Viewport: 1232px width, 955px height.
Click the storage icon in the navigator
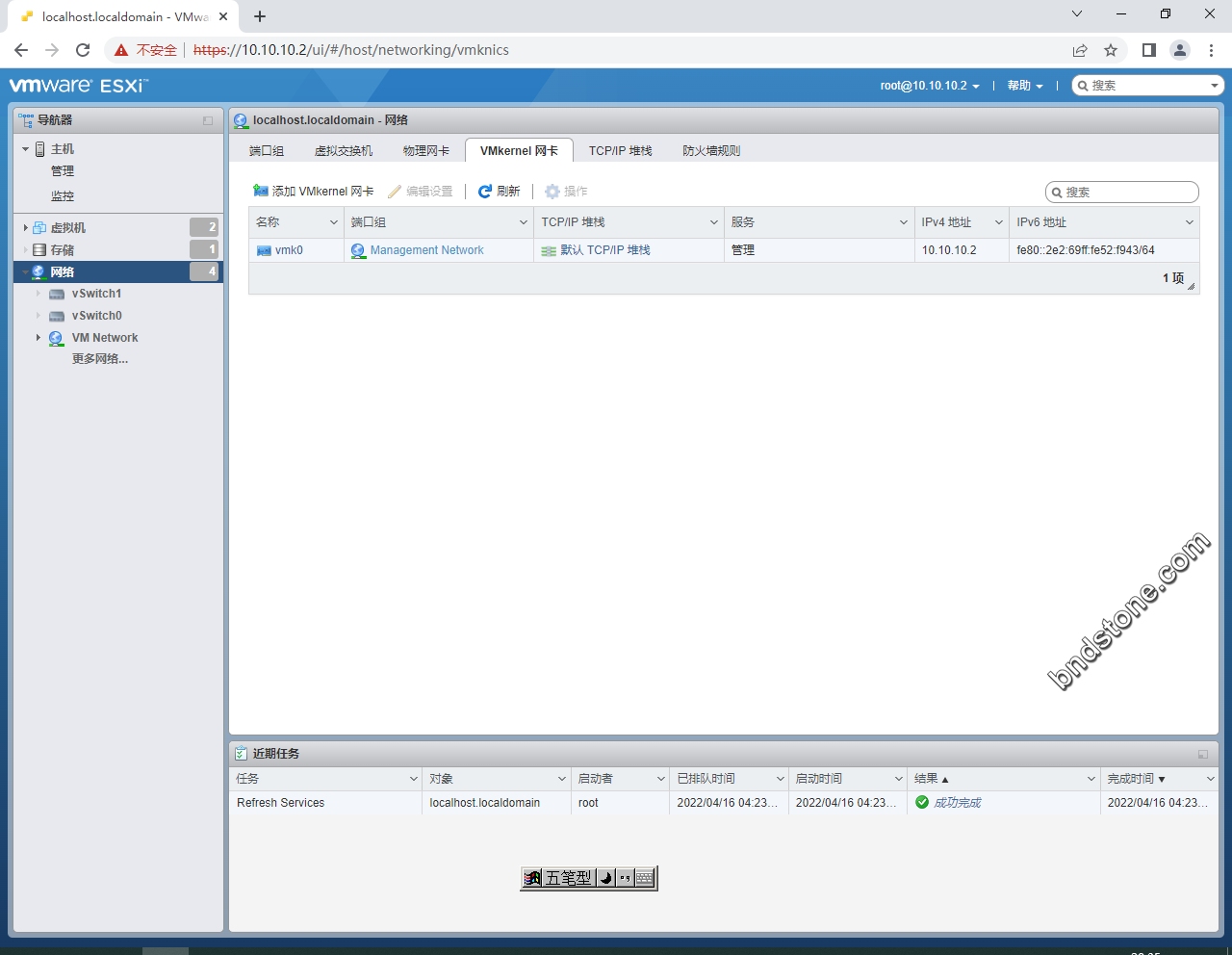39,250
